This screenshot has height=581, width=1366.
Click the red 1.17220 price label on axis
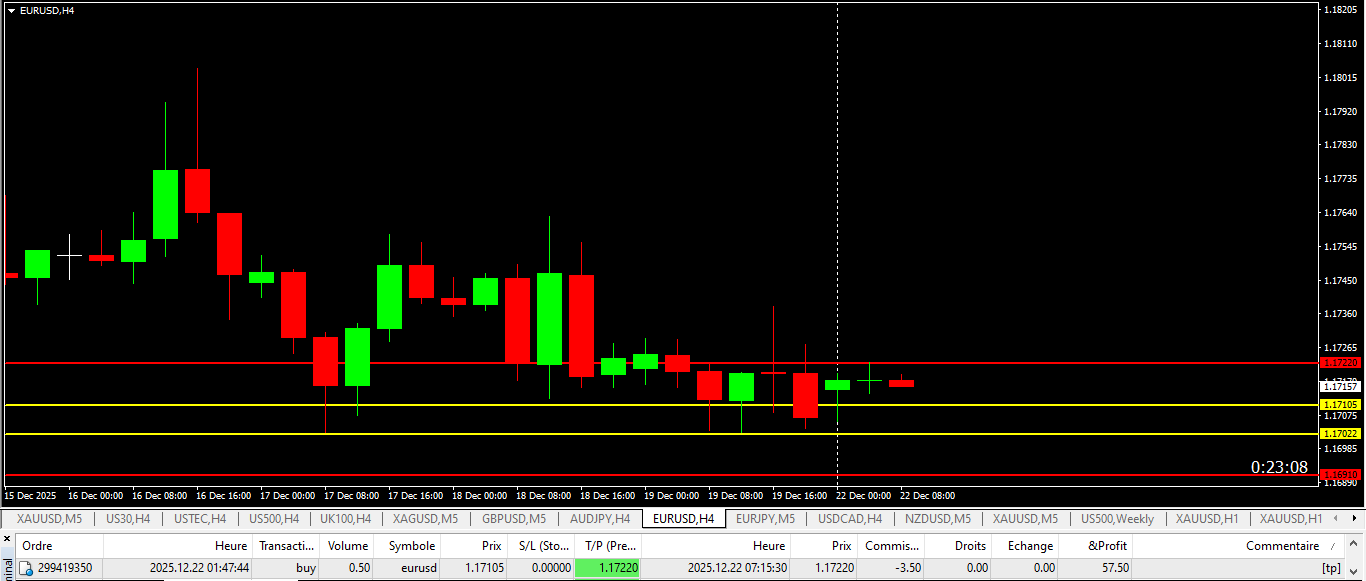click(x=1341, y=363)
